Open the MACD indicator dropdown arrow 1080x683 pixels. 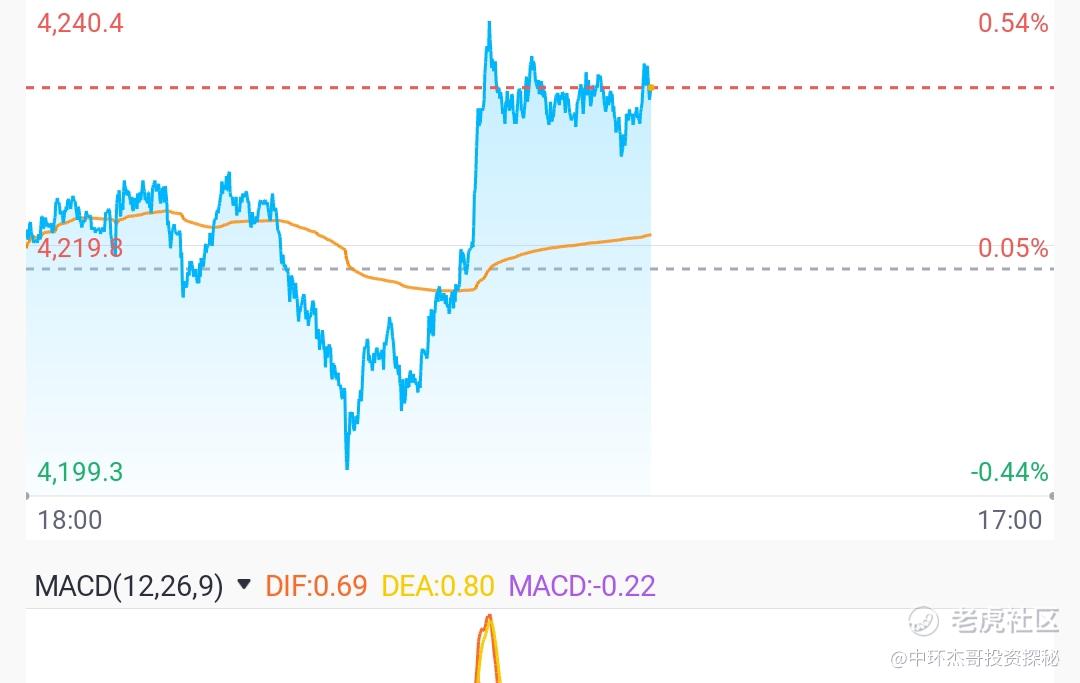tap(243, 585)
